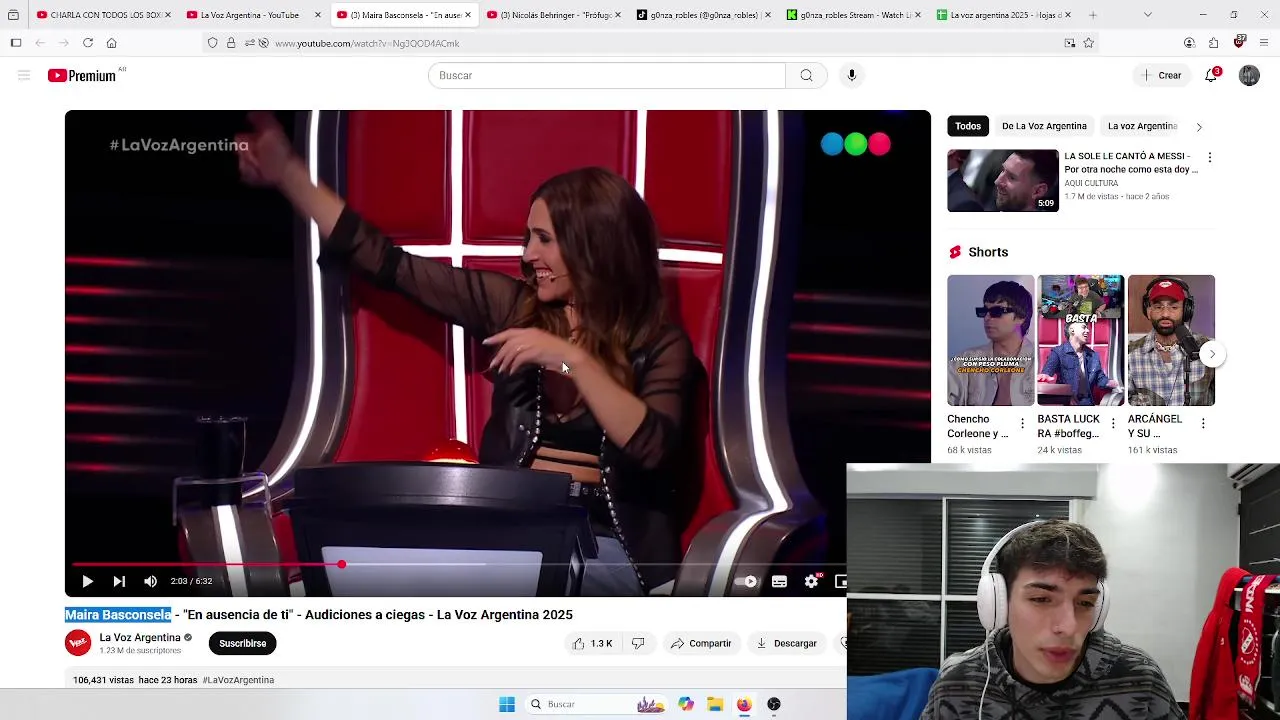
Task: Click Shorts section heading
Action: (x=988, y=252)
